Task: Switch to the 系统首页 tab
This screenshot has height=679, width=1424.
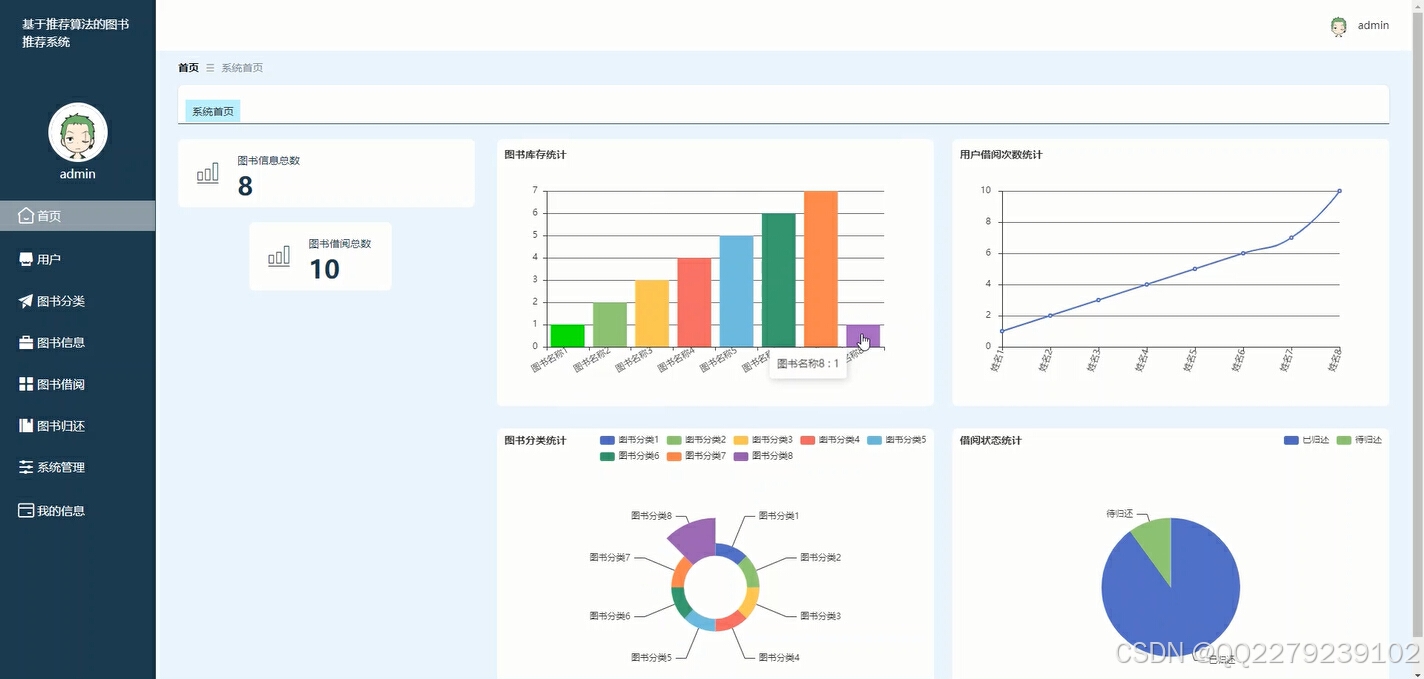Action: (212, 111)
